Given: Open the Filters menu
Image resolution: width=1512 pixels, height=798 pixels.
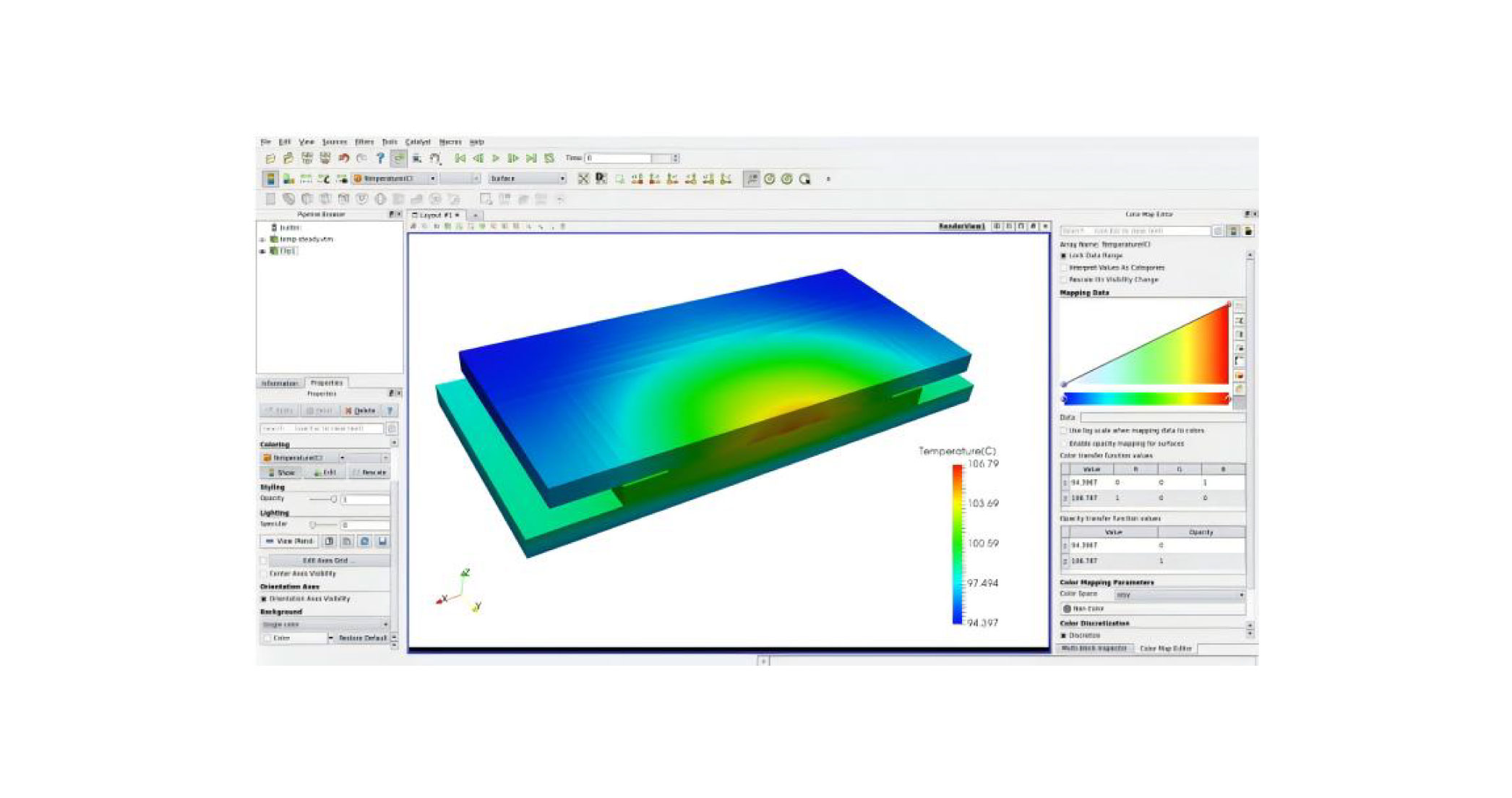Looking at the screenshot, I should [x=364, y=142].
